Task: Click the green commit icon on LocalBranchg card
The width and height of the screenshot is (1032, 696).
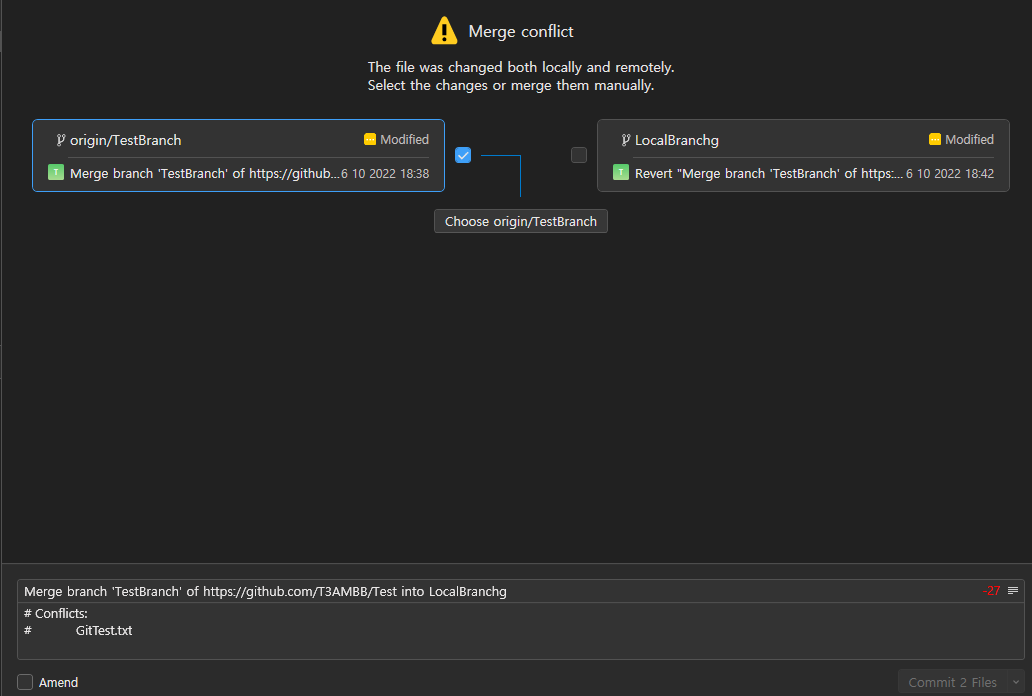Action: pyautogui.click(x=619, y=173)
